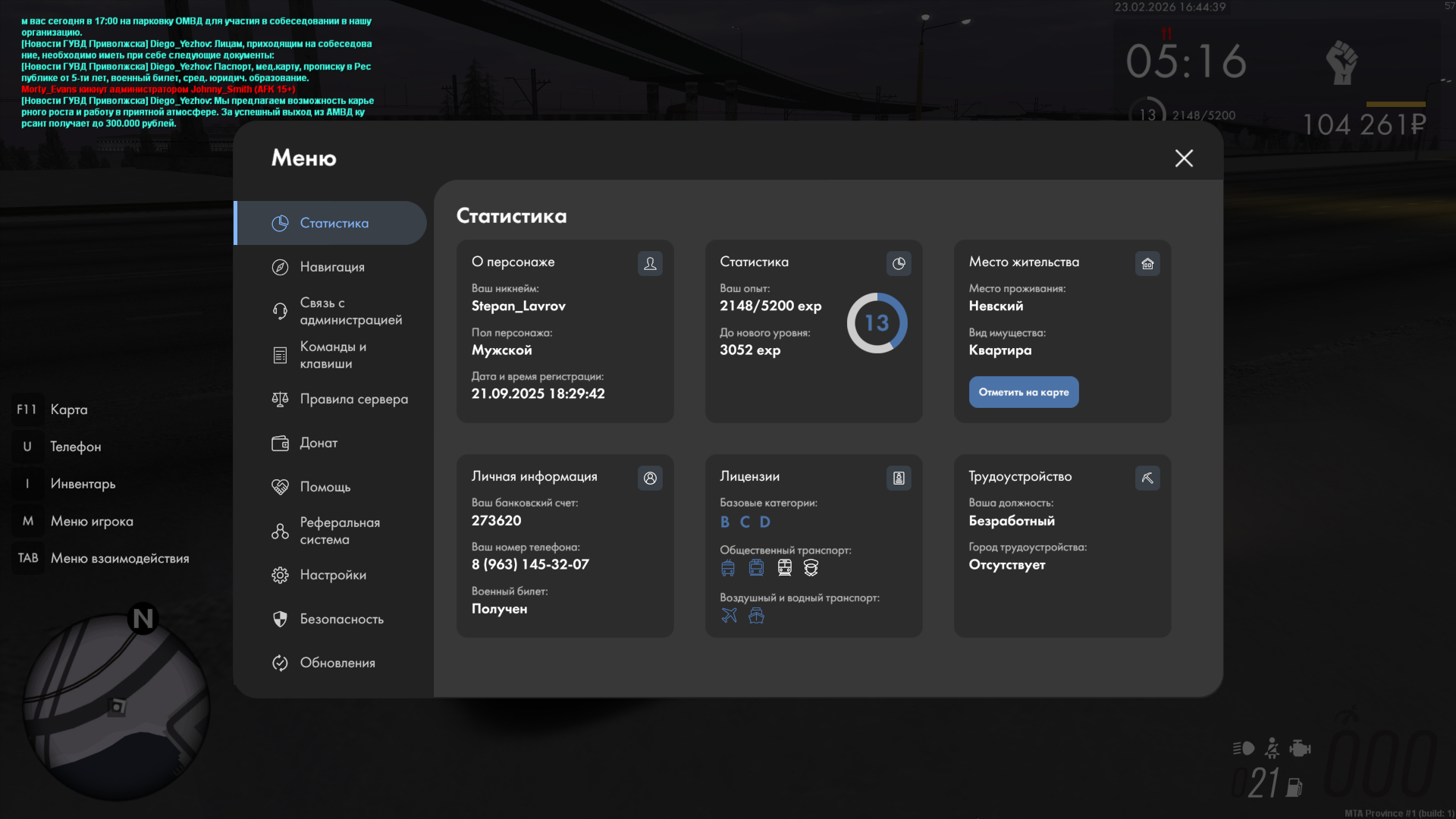Viewport: 1456px width, 819px height.
Task: Click the airplane license icon
Action: [x=729, y=615]
